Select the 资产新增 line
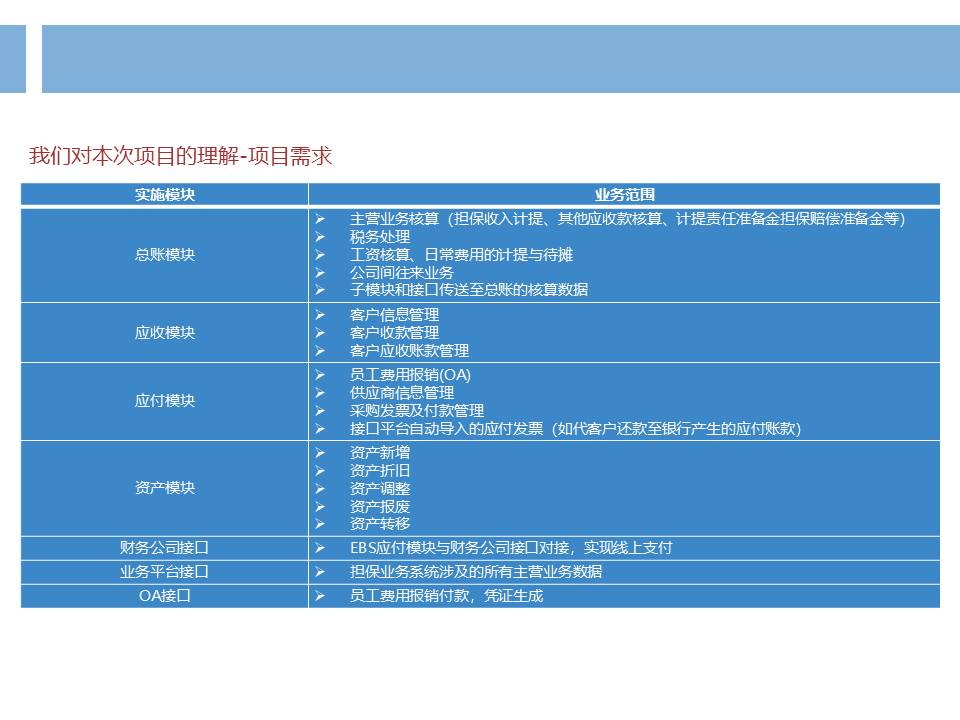Image resolution: width=960 pixels, height=720 pixels. point(380,452)
